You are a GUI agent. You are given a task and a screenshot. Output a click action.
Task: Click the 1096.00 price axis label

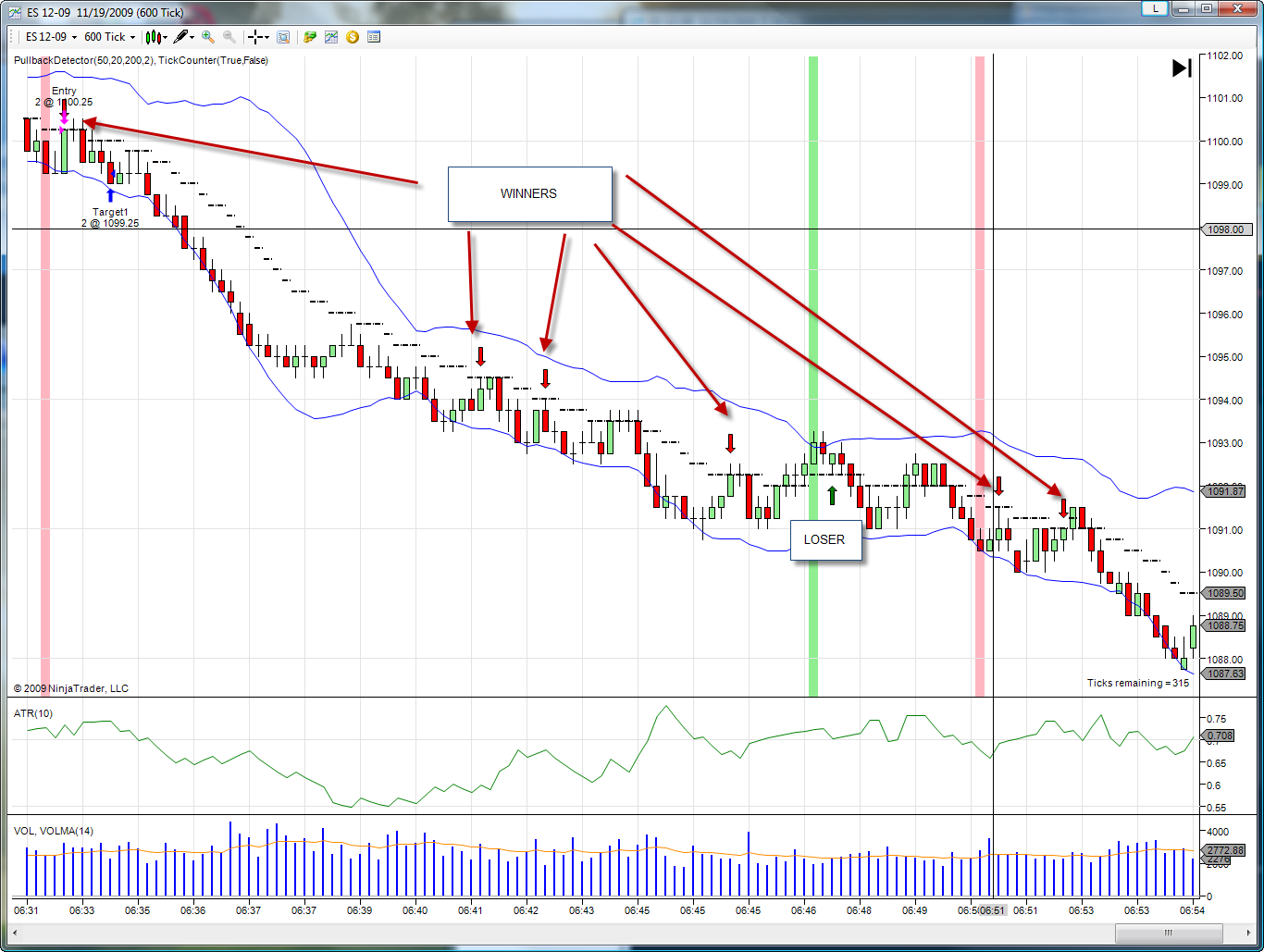1225,315
